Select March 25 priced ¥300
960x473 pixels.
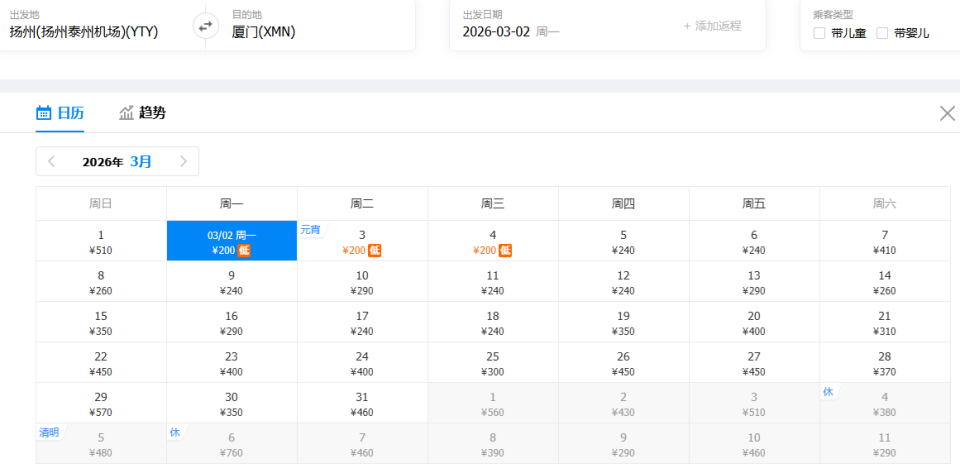click(x=493, y=363)
